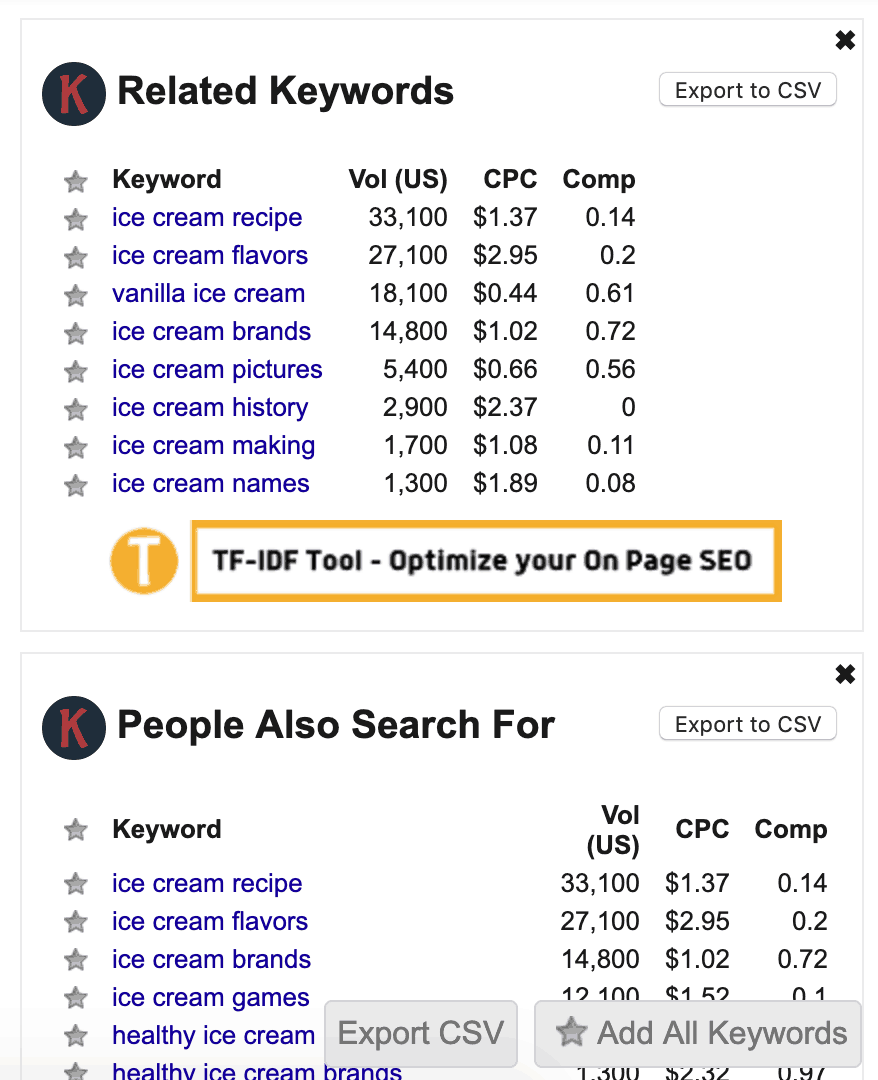Click Export to CSV in People Also Search For

coord(747,723)
